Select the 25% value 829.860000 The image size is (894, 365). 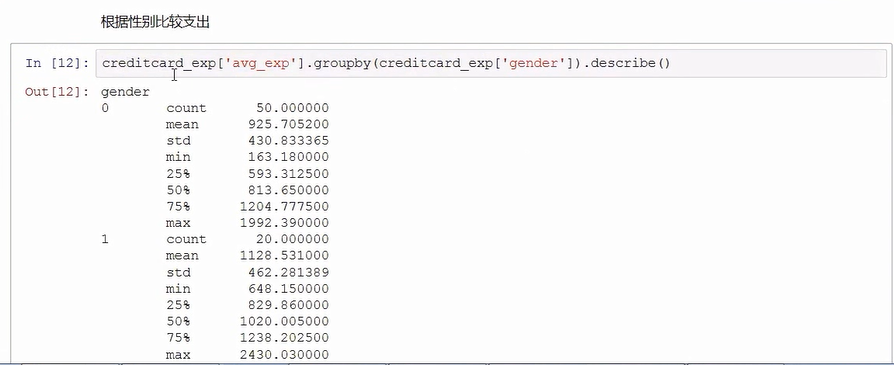(289, 305)
